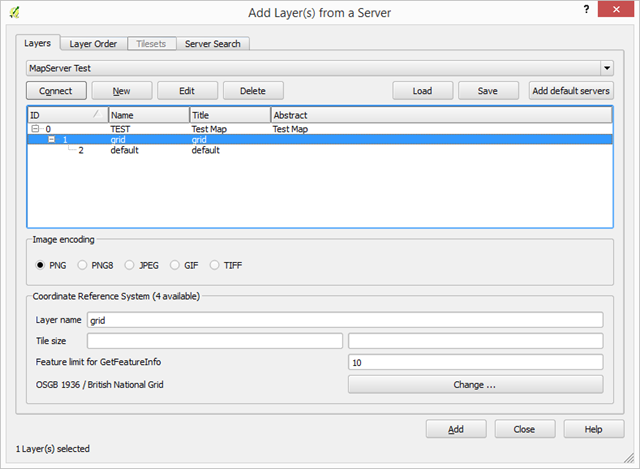The image size is (640, 469).
Task: Click the 'Test Map' title cell of TEST
Action: click(209, 129)
